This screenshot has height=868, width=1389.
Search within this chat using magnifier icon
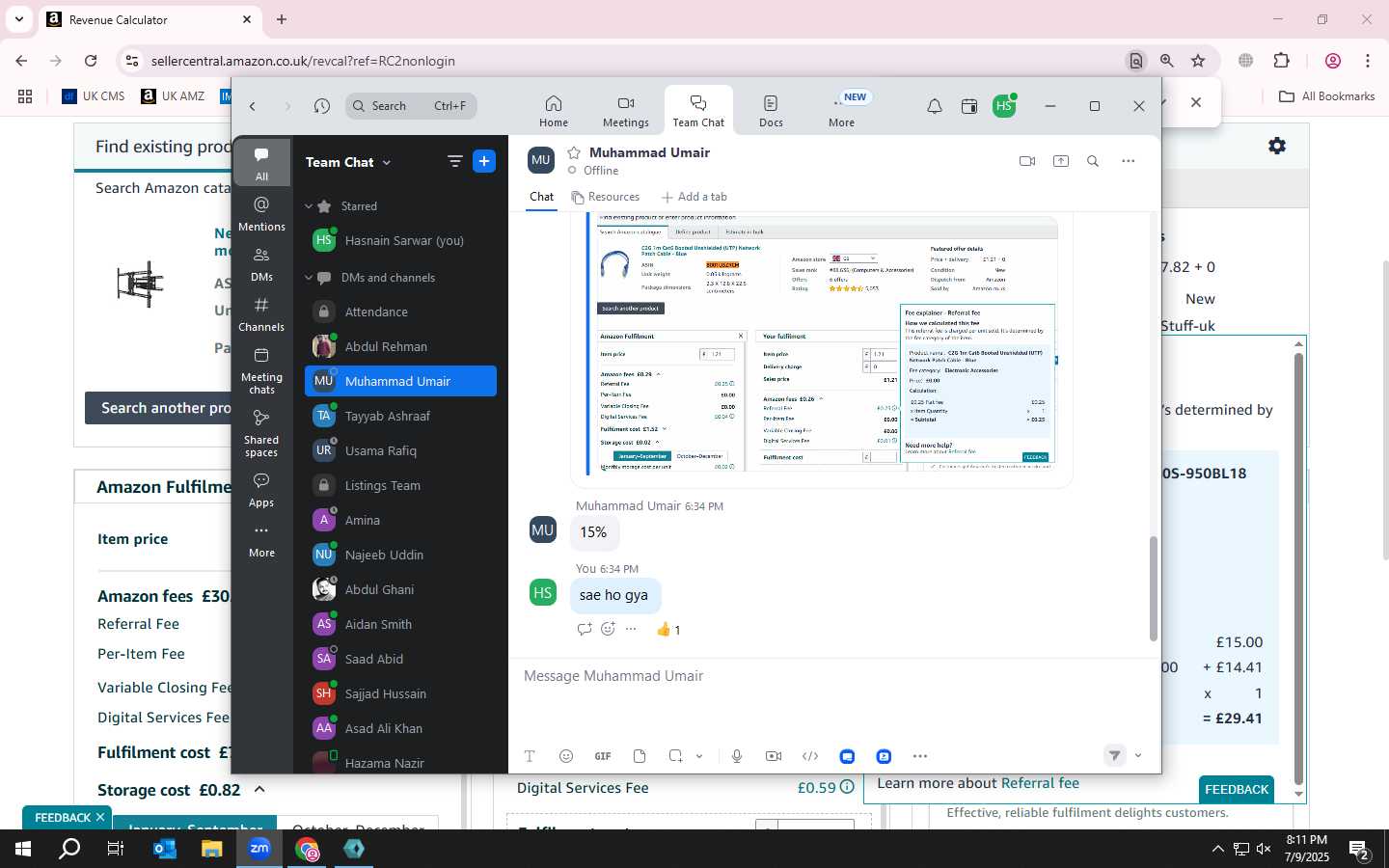point(1093,161)
